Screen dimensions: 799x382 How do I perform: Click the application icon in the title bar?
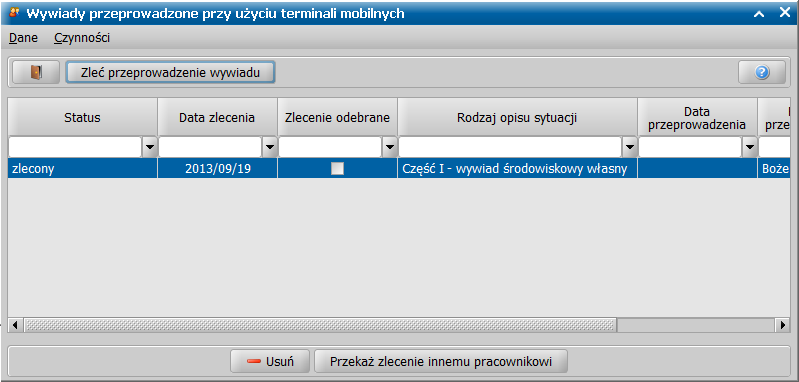(x=14, y=13)
